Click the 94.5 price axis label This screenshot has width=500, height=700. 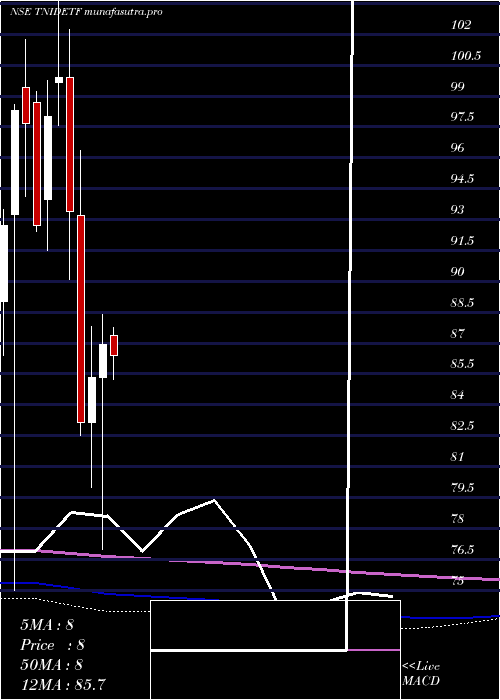pyautogui.click(x=462, y=179)
